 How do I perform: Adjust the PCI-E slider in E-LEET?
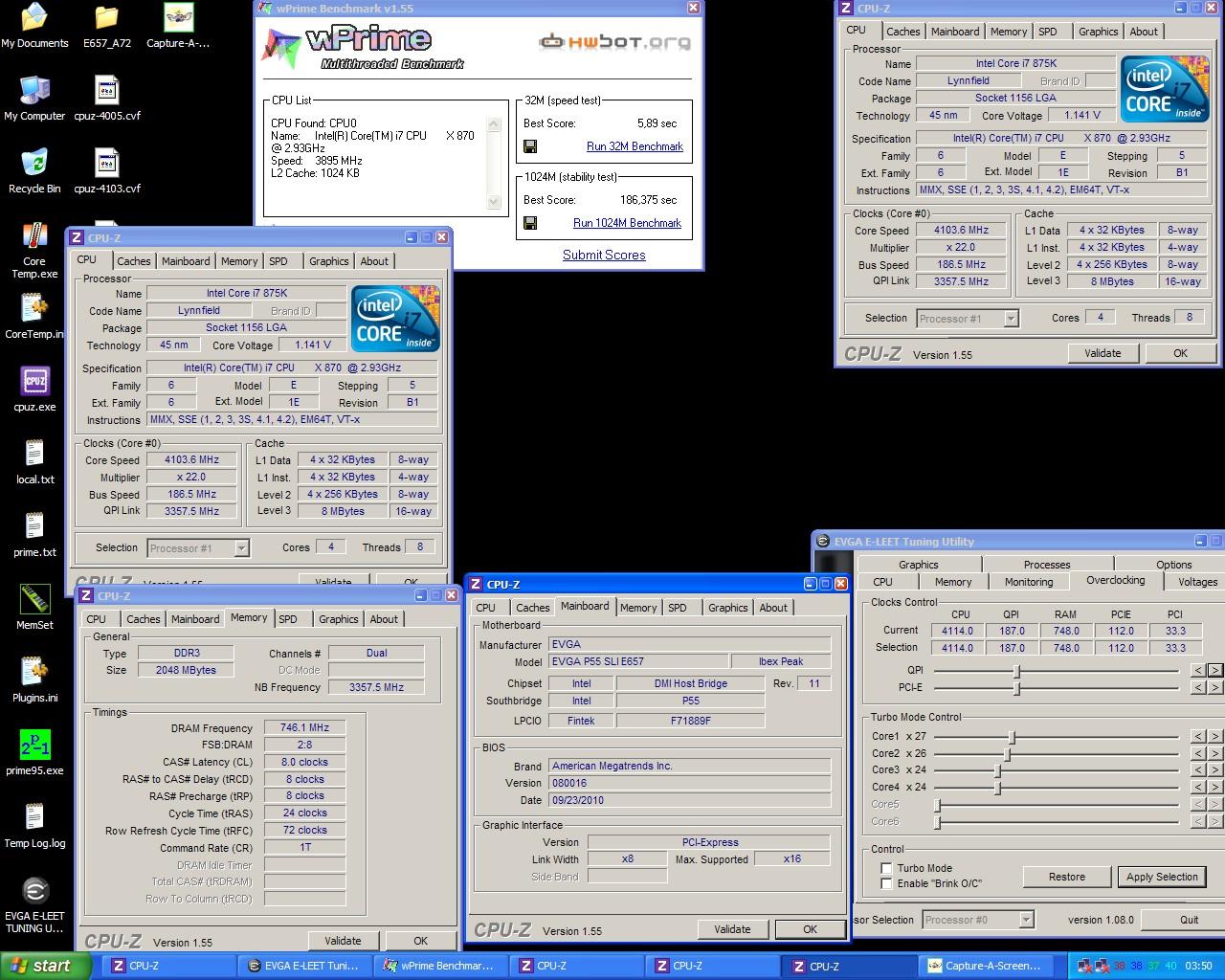coord(1016,688)
